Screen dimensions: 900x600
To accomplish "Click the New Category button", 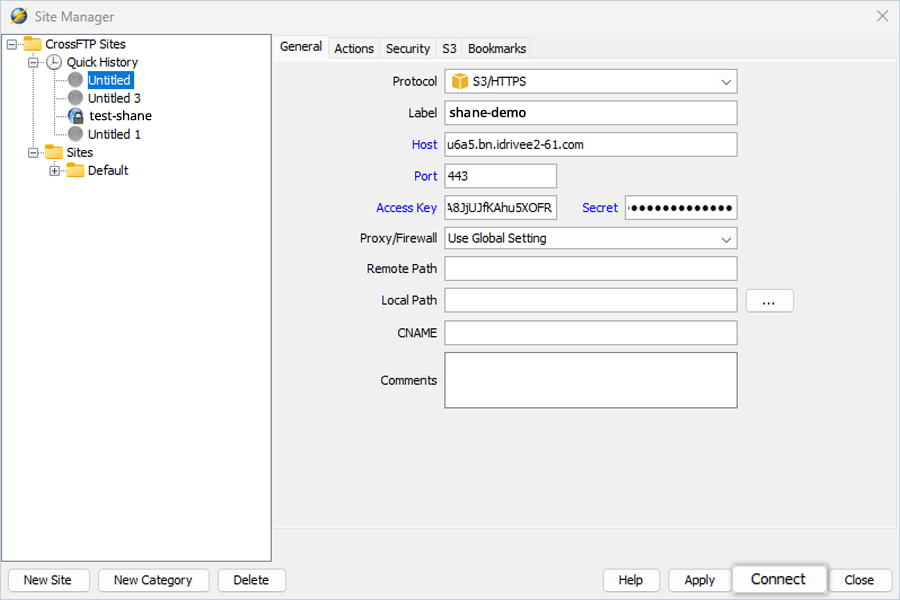I will pos(153,580).
